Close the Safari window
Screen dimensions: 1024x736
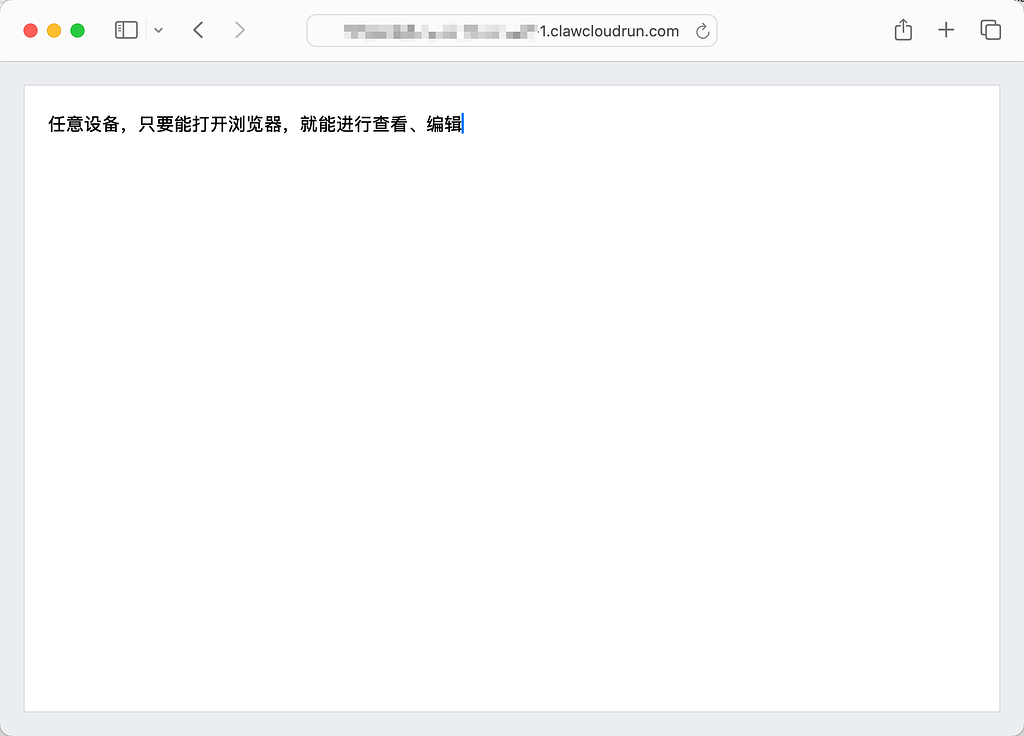(30, 31)
